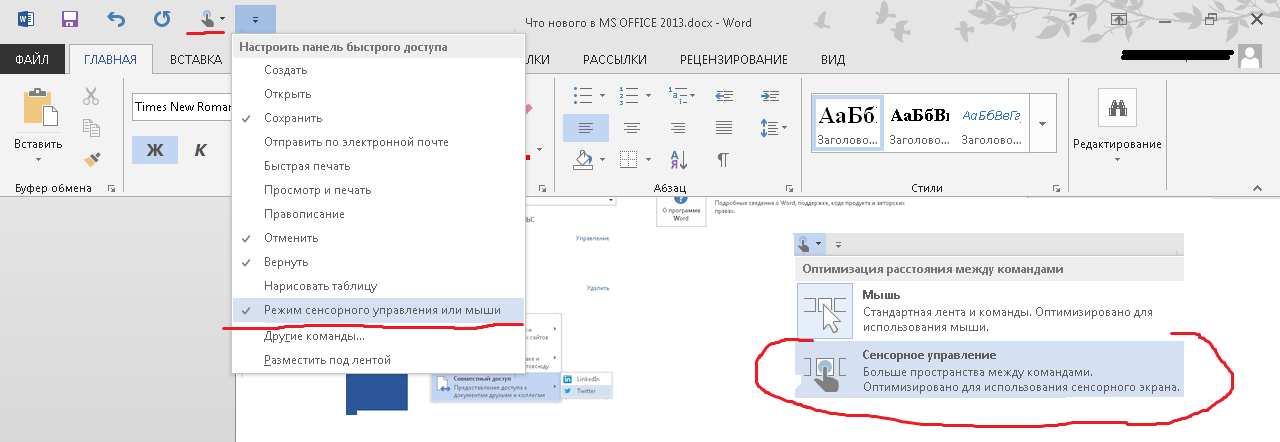Close the customize quick access toolbar dropdown button

256,19
